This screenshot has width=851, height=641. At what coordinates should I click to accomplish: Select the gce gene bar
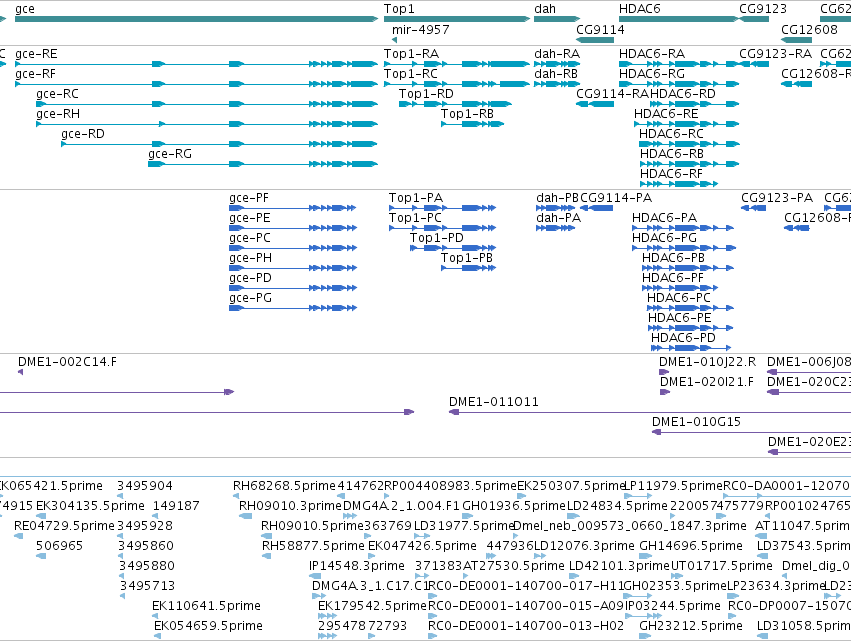[196, 19]
